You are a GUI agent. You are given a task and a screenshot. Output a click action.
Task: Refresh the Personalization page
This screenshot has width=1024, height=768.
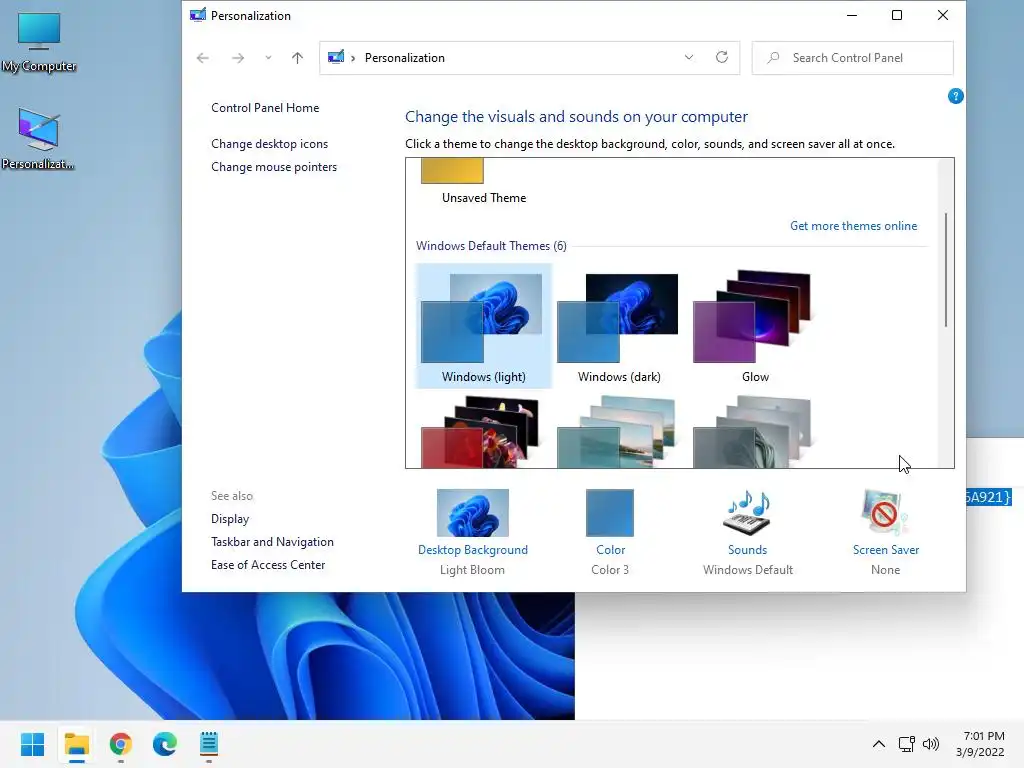(722, 57)
